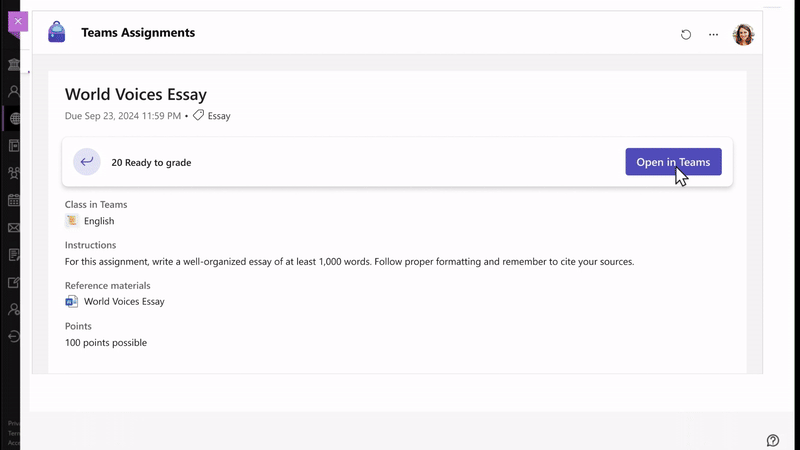Click the Open in Teams button

tap(673, 162)
